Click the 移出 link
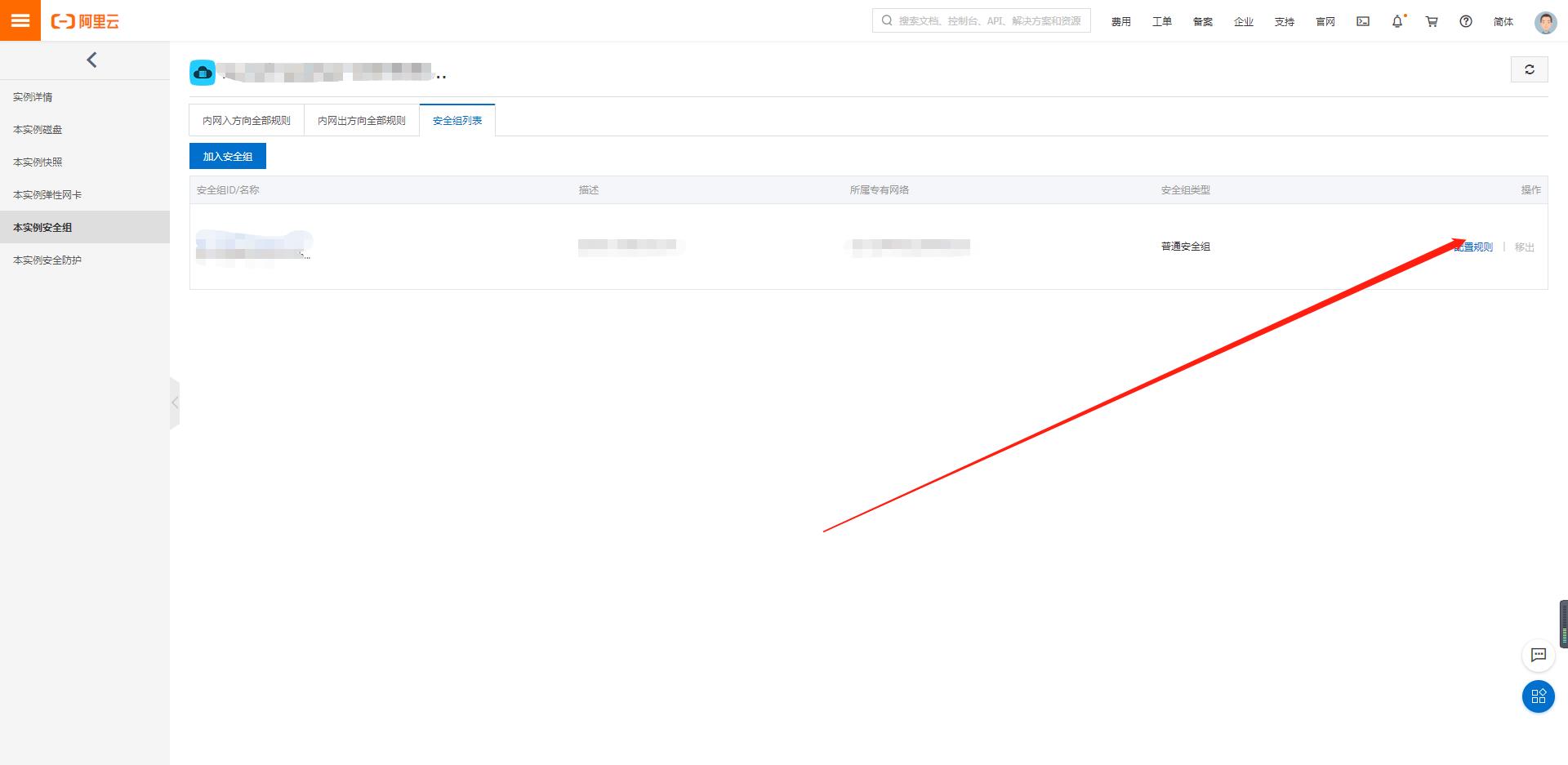 [1524, 247]
